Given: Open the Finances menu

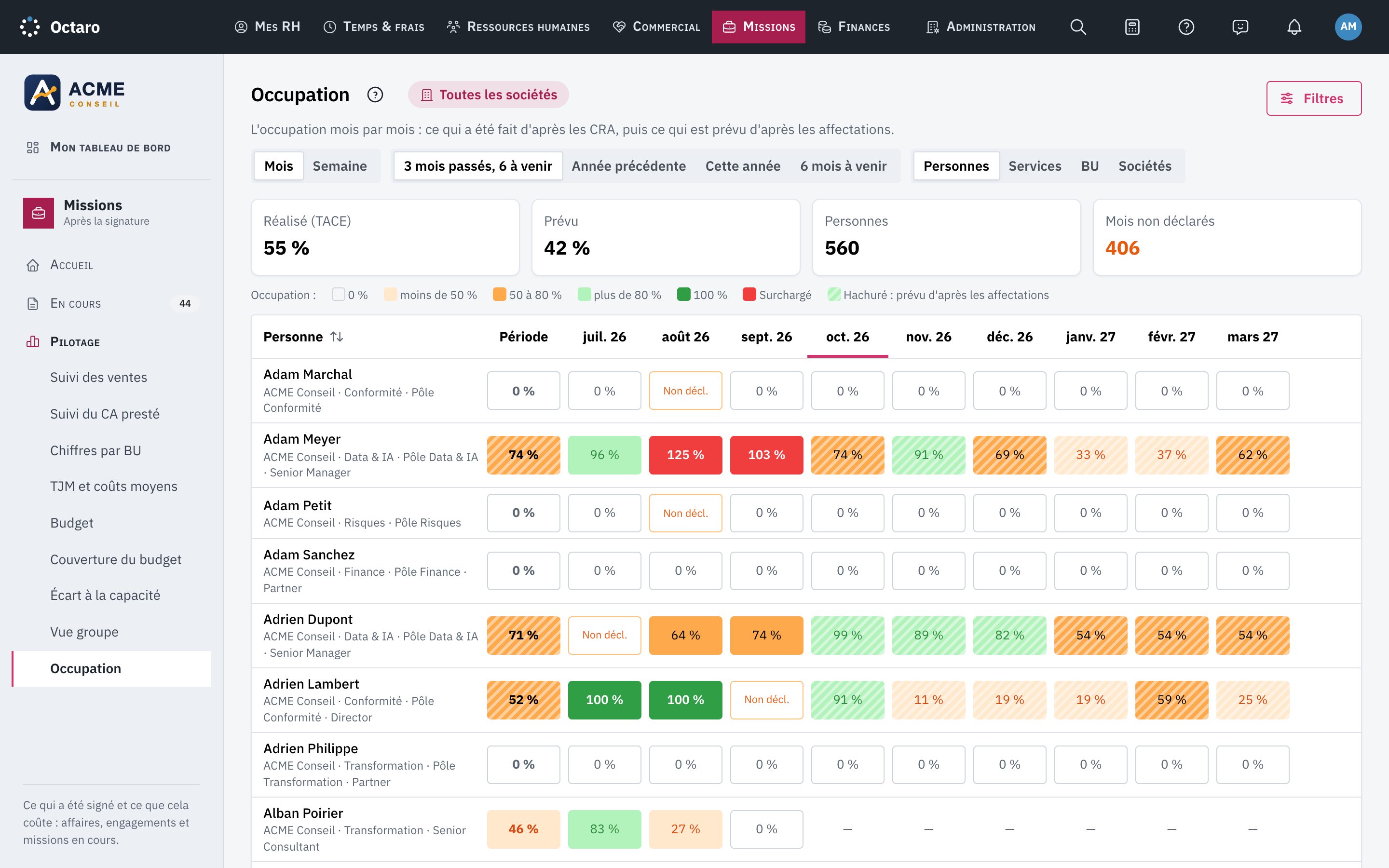Looking at the screenshot, I should pyautogui.click(x=854, y=27).
